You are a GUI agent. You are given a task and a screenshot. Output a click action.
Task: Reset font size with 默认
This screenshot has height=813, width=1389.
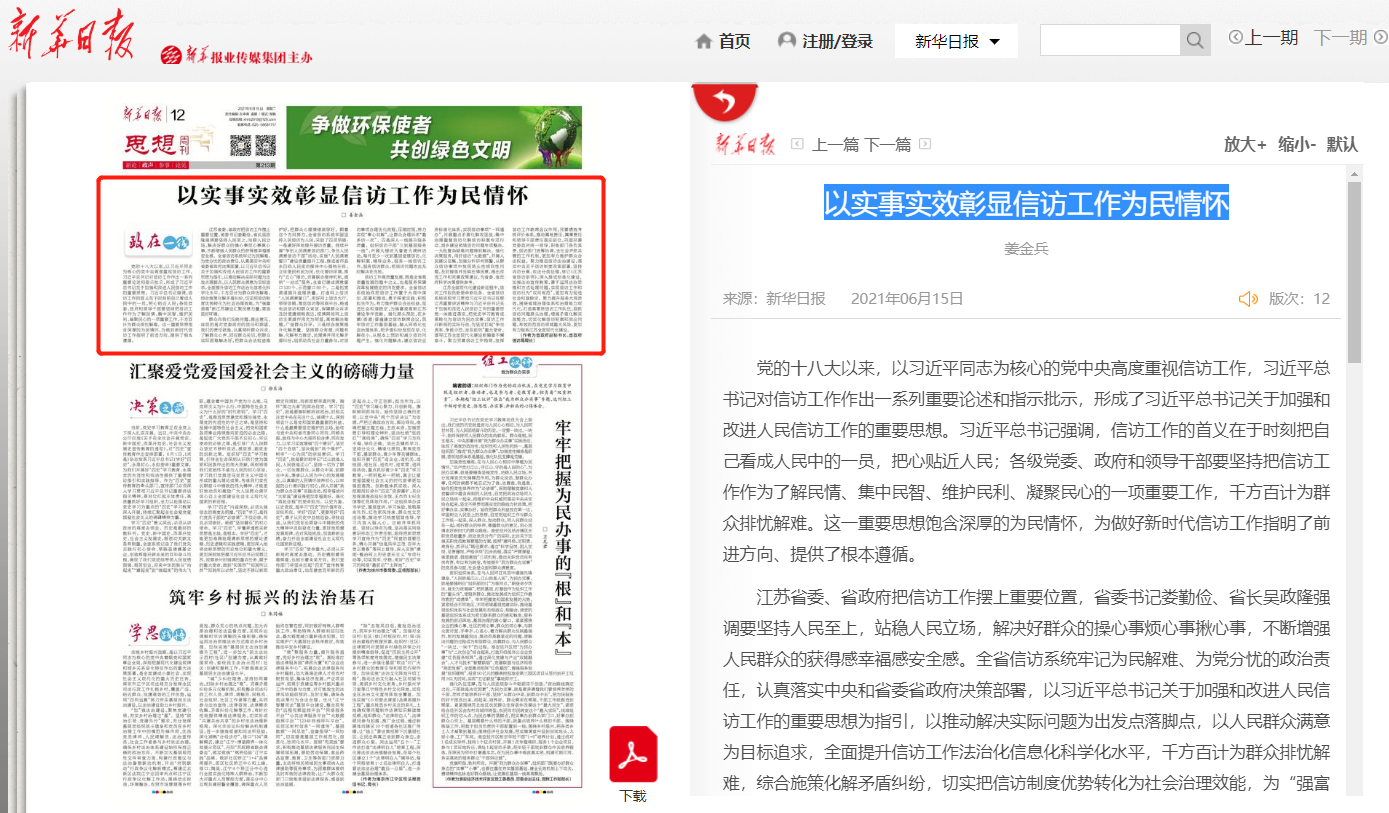pos(1343,144)
